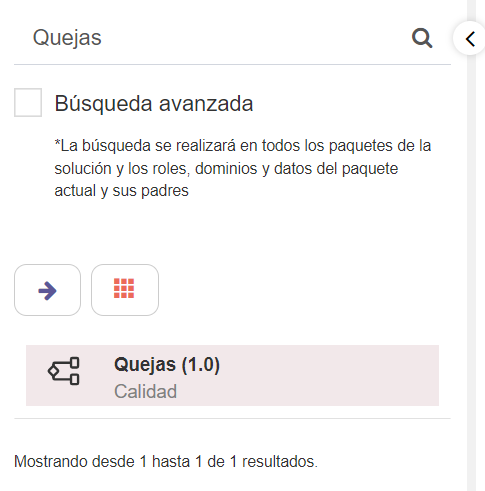Viewport: 485px width, 491px height.
Task: Click the magnifying glass search icon
Action: (422, 38)
